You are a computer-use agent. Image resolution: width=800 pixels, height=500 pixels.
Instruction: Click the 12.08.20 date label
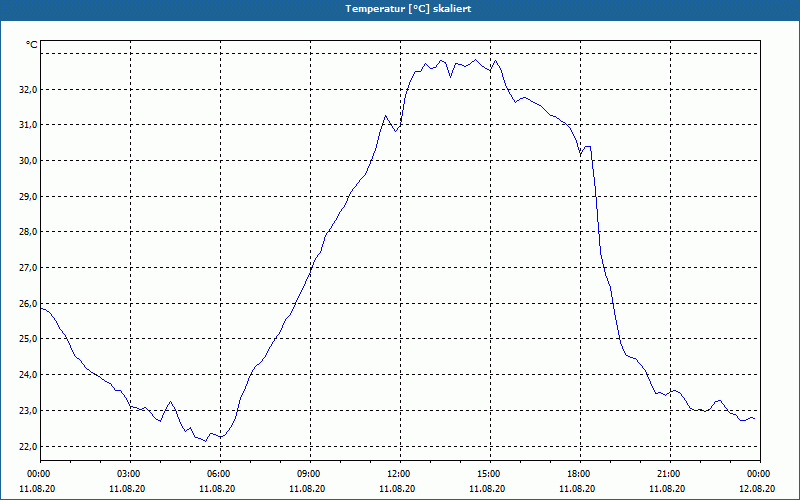757,488
